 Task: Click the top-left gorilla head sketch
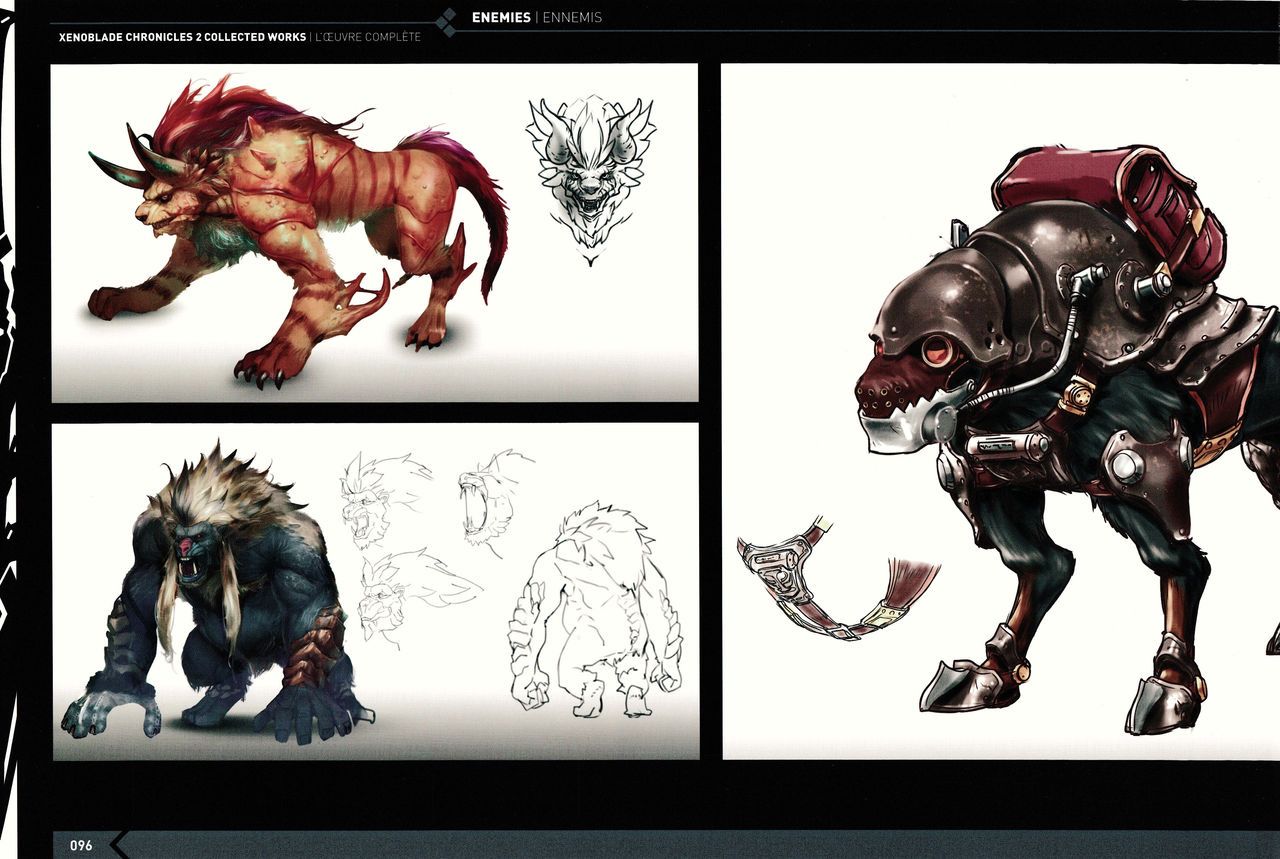(x=375, y=495)
